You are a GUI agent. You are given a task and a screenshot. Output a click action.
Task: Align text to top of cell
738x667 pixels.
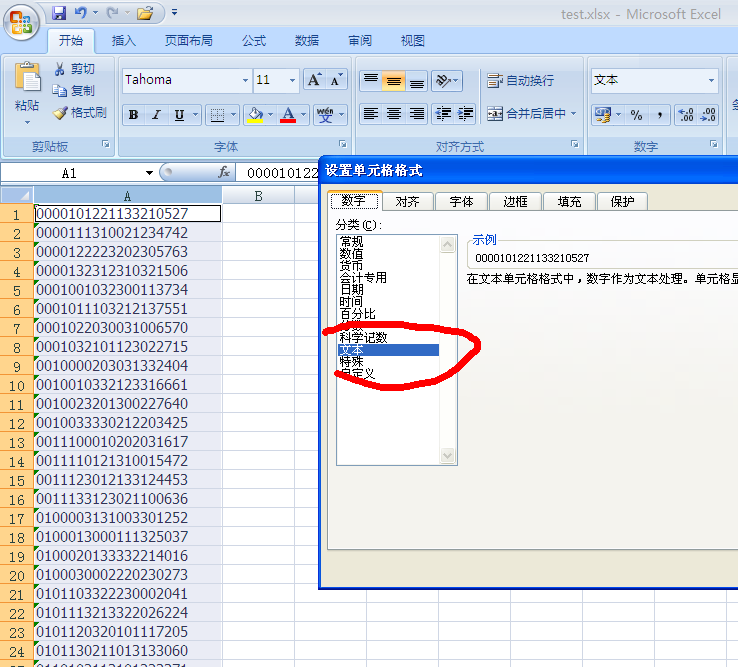[371, 81]
